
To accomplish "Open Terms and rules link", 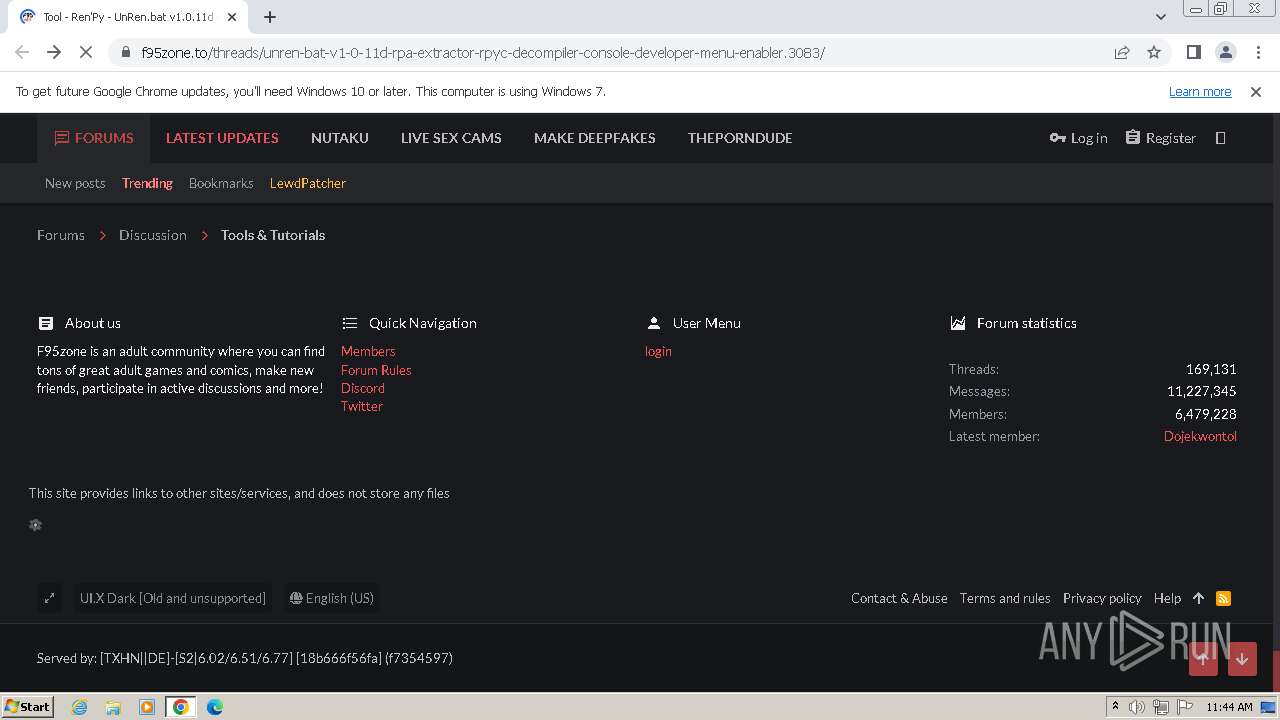I will (x=1005, y=598).
